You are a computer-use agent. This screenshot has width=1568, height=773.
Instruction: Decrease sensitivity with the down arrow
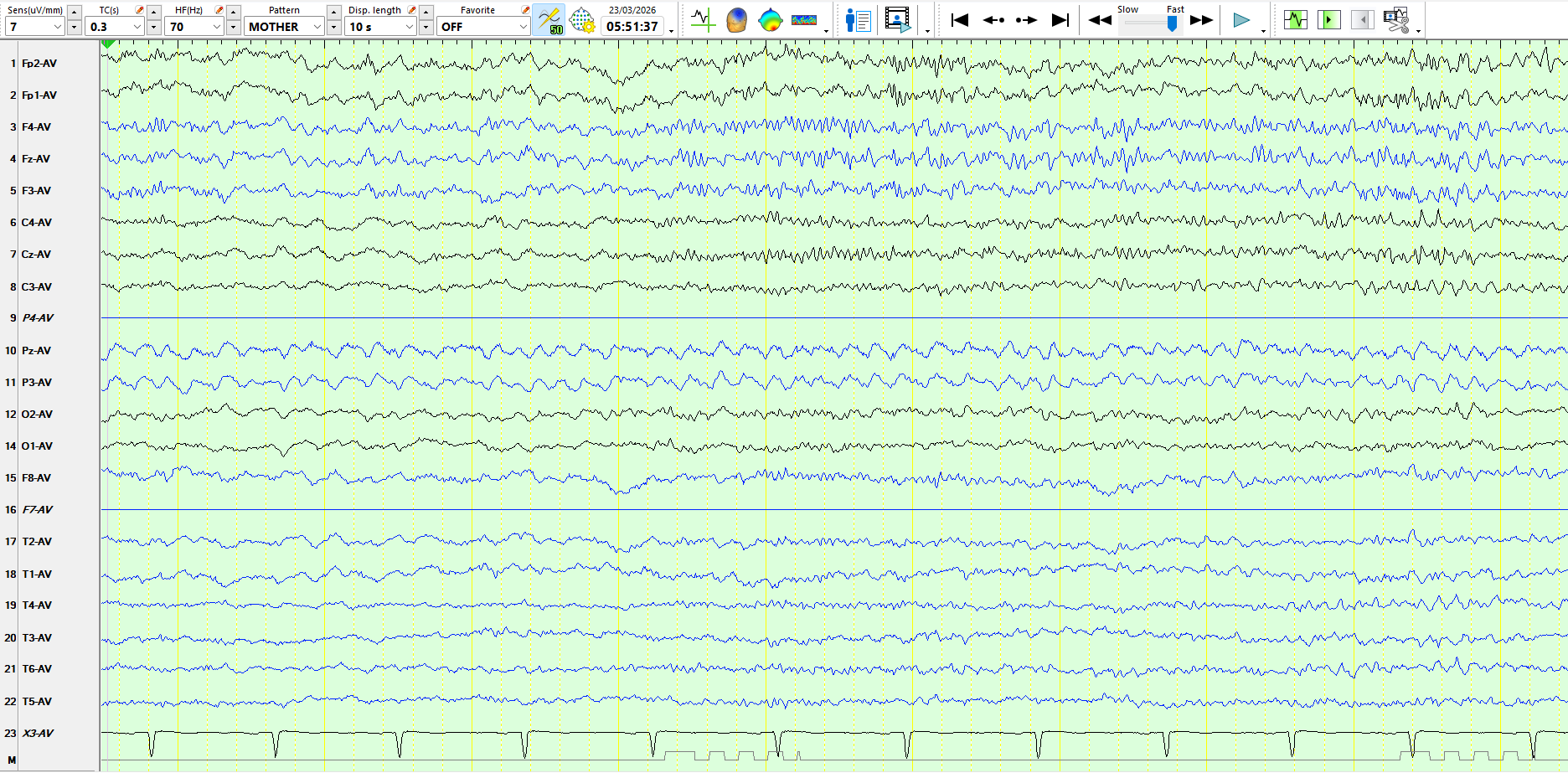click(x=74, y=28)
